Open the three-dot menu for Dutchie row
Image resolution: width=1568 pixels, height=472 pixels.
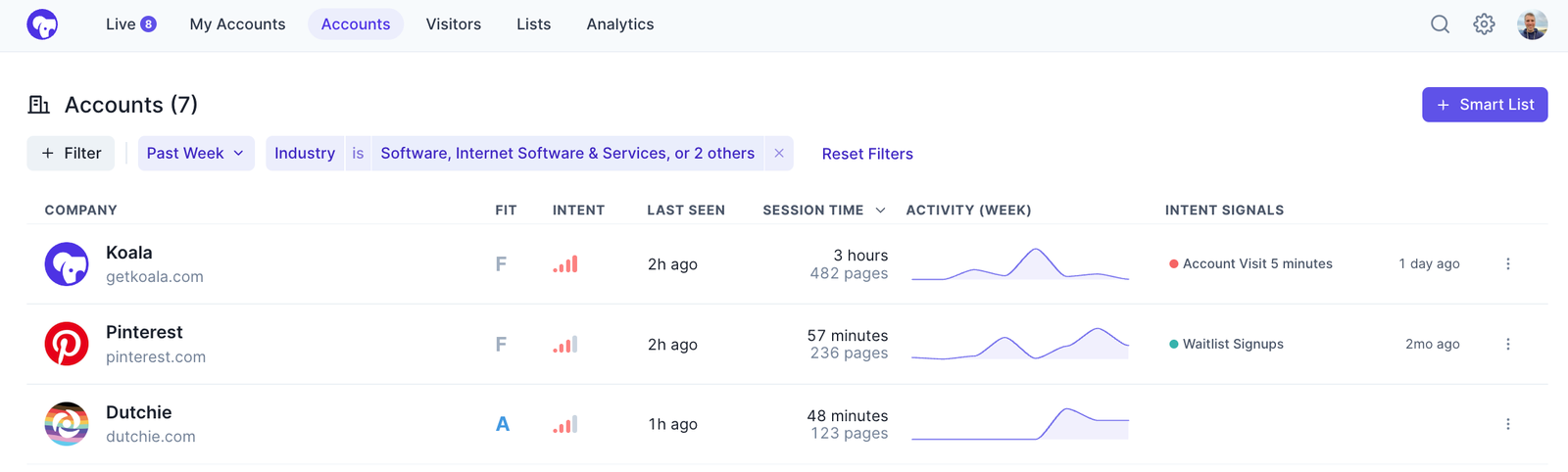[1507, 424]
